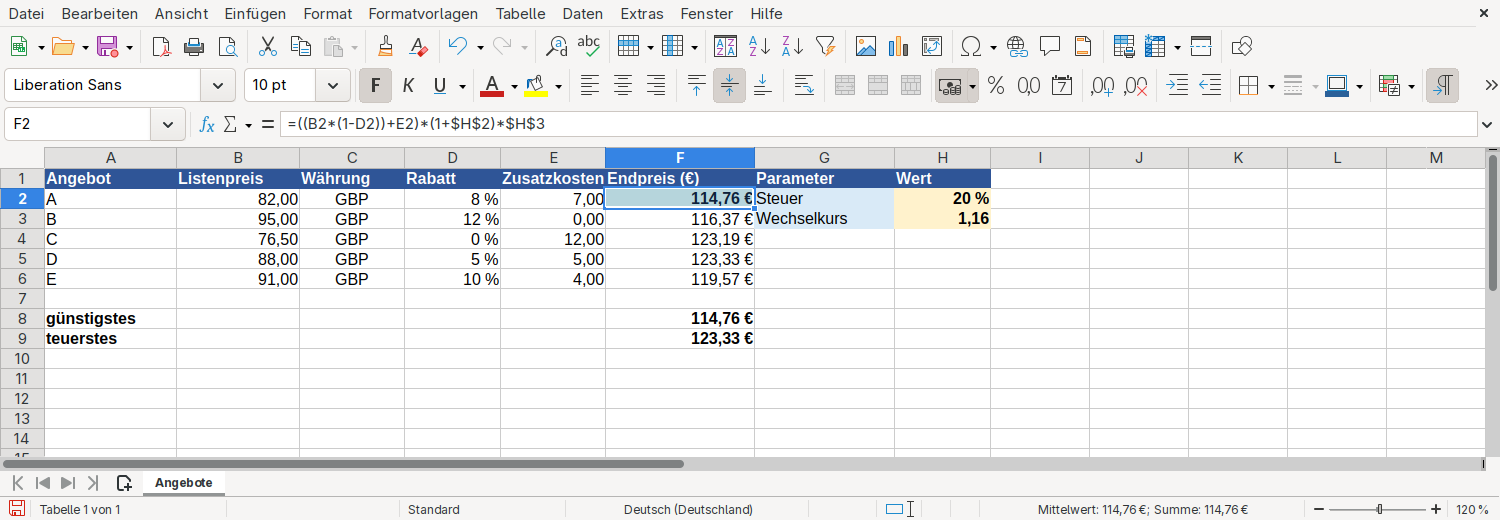
Task: Click the zoom slider handle
Action: tap(1379, 509)
